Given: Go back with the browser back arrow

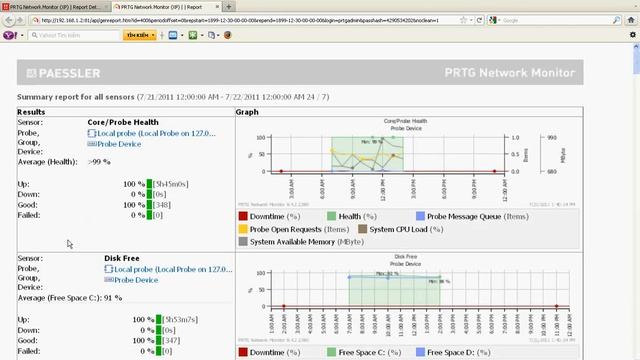Looking at the screenshot, I should 9,20.
